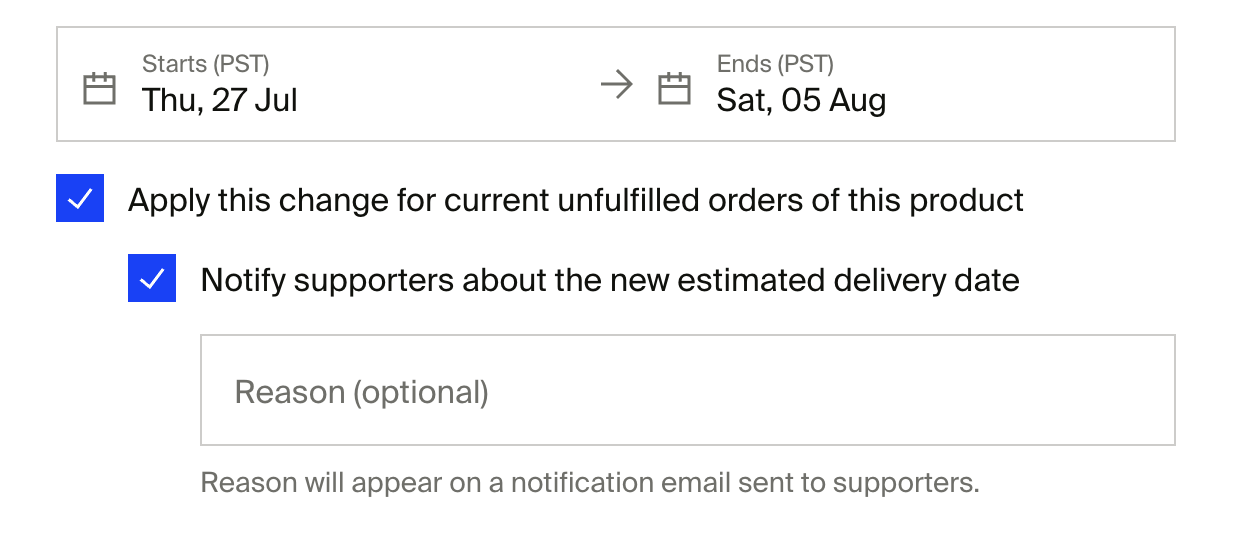The width and height of the screenshot is (1240, 538).
Task: Select the 'Ends (PST)' label
Action: pyautogui.click(x=775, y=64)
